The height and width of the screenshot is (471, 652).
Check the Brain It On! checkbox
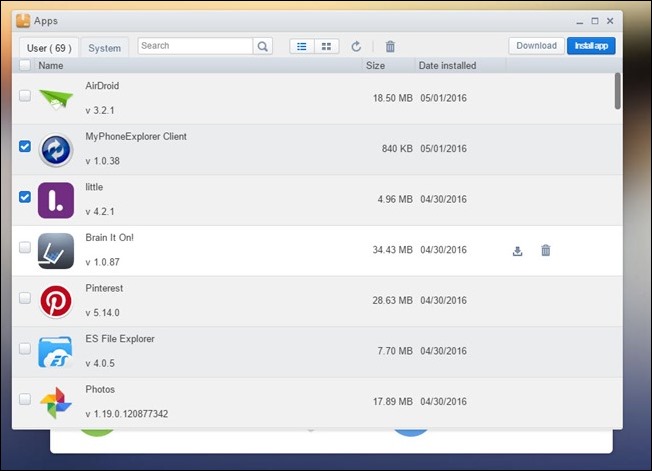pos(25,247)
